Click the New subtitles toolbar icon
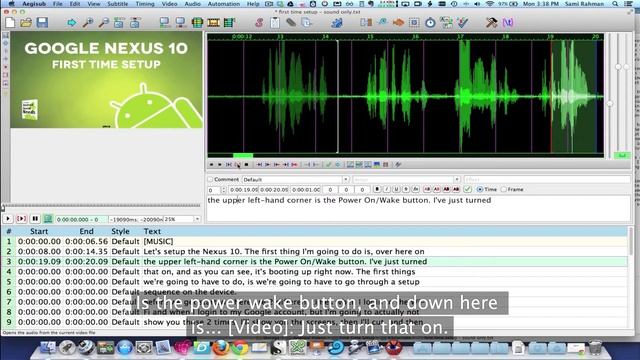Viewport: 640px width, 360px height. (x=10, y=22)
